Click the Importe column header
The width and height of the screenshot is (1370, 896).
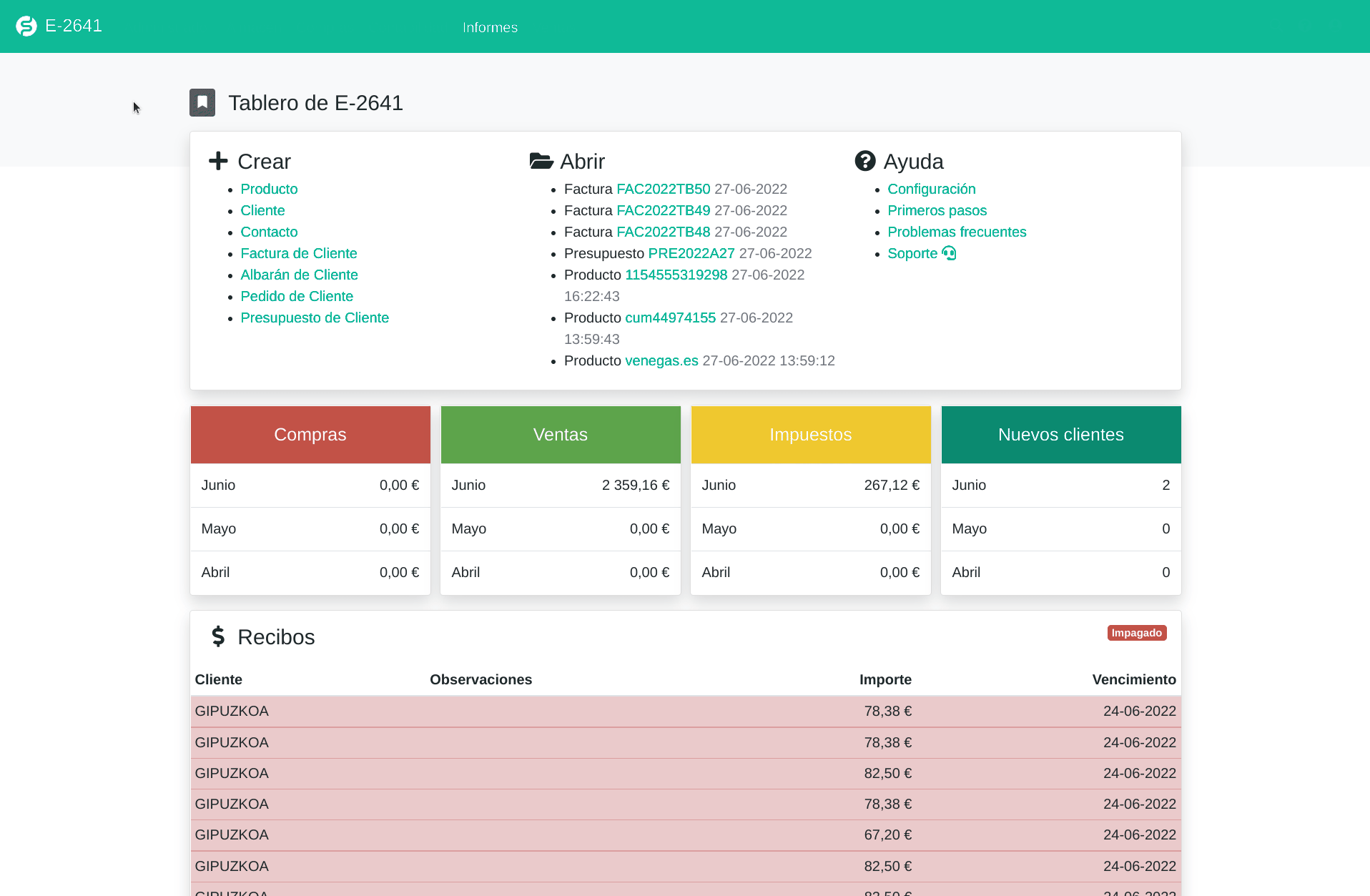tap(885, 679)
